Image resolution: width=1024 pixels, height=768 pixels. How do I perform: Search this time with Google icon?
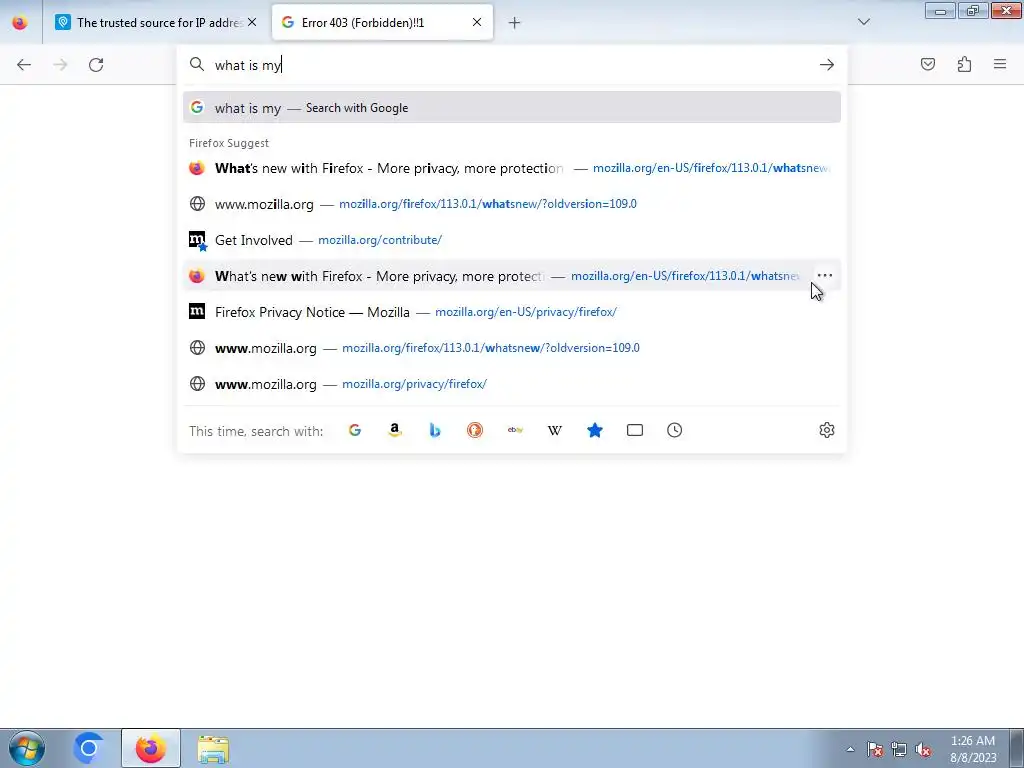pyautogui.click(x=355, y=430)
